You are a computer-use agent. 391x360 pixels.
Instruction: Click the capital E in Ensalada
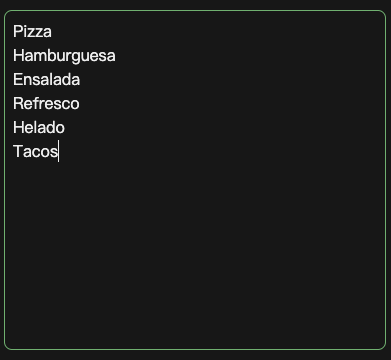pos(17,80)
